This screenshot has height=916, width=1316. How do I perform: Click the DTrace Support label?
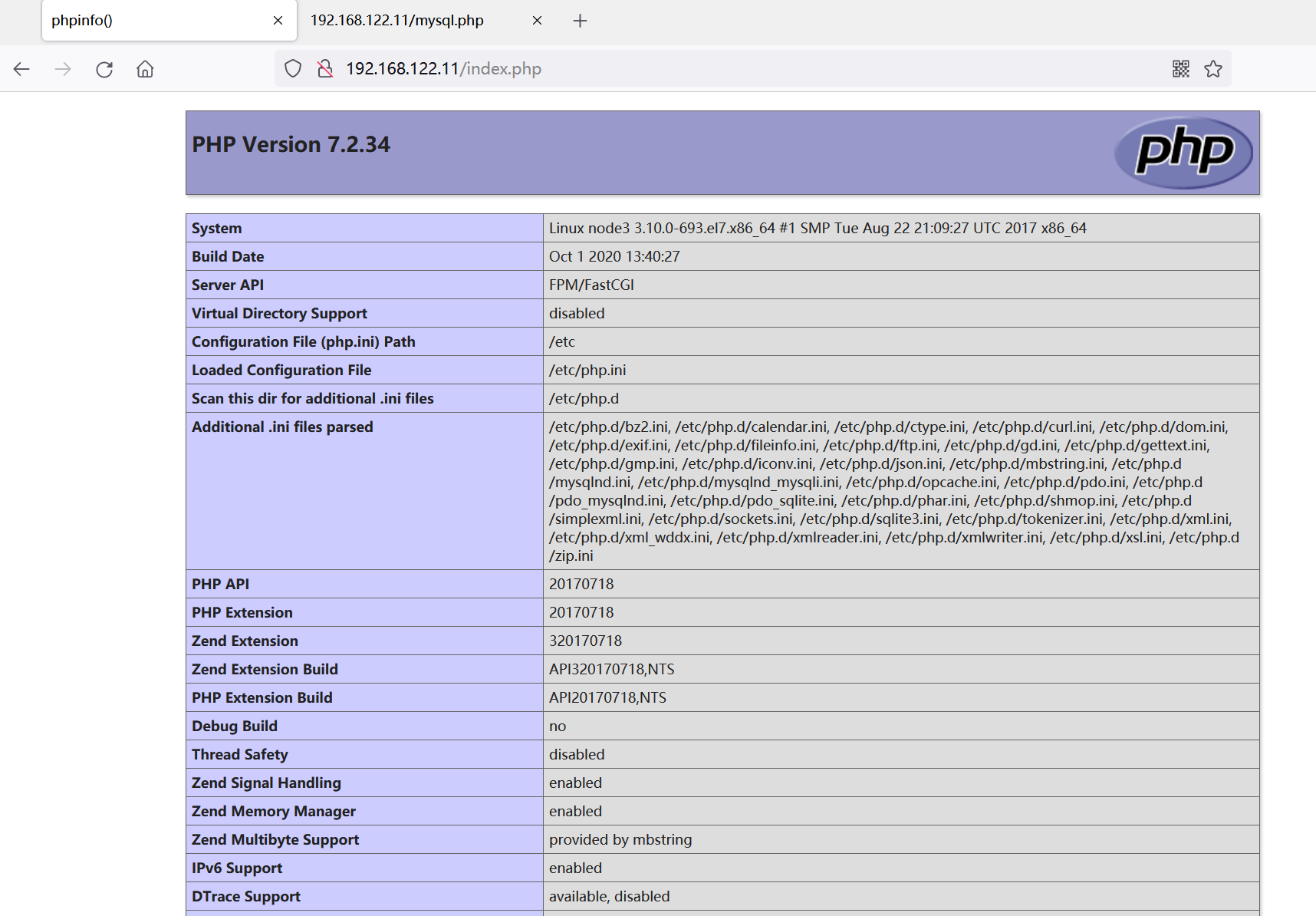[246, 896]
